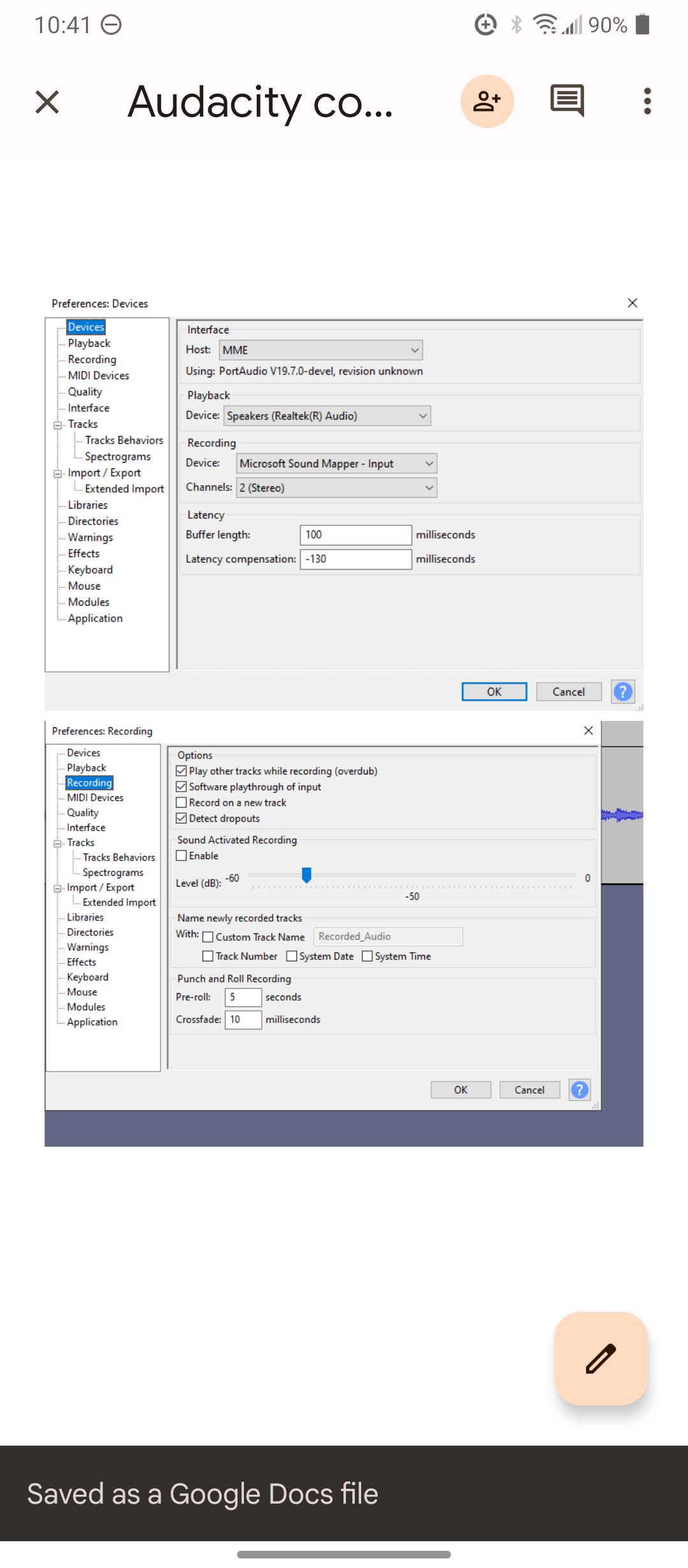Select Devices in the Recording dialog tree
This screenshot has width=688, height=1568.
click(83, 753)
